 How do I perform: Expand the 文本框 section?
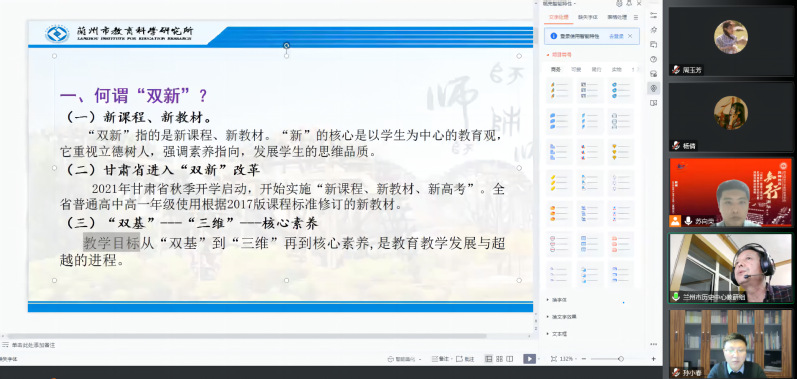pos(557,334)
